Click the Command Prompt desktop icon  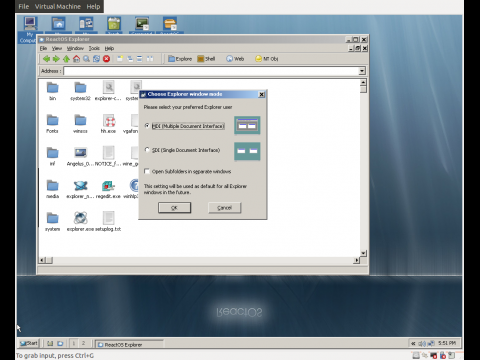pos(142,24)
